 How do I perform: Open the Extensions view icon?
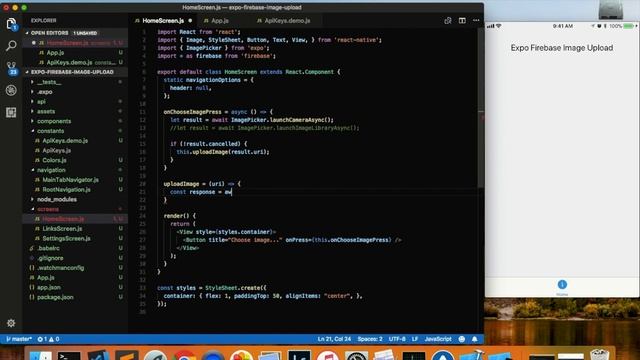[x=11, y=112]
